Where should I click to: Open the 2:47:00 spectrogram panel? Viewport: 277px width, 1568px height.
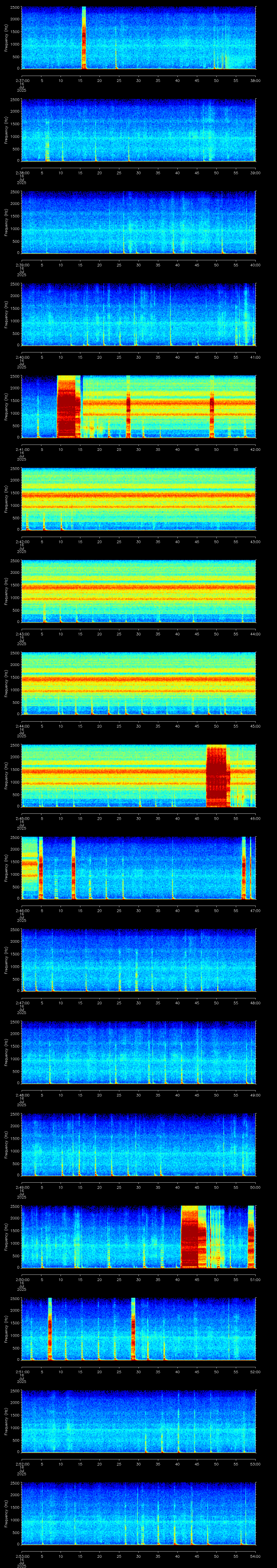coord(138,960)
